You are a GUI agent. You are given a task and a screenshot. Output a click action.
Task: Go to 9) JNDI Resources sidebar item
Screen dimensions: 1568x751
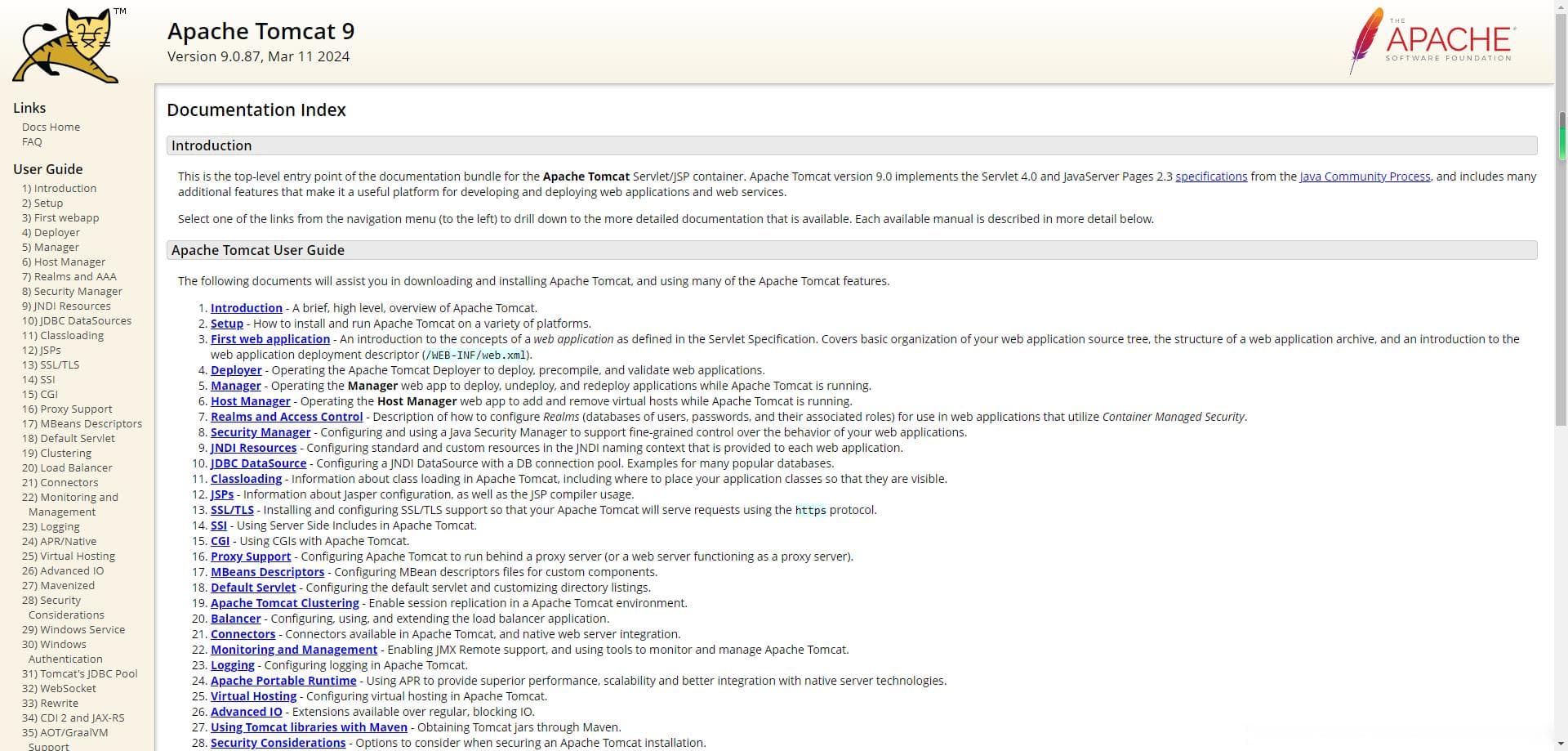click(66, 306)
